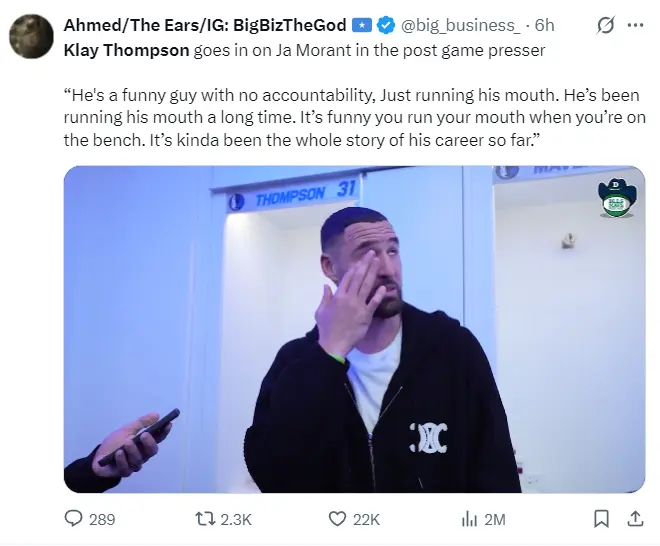Click the green logo watermark on video

tap(613, 197)
